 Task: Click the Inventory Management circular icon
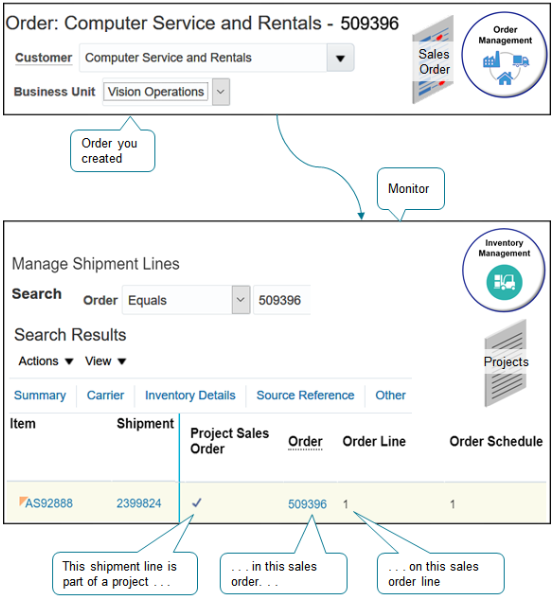pyautogui.click(x=504, y=270)
